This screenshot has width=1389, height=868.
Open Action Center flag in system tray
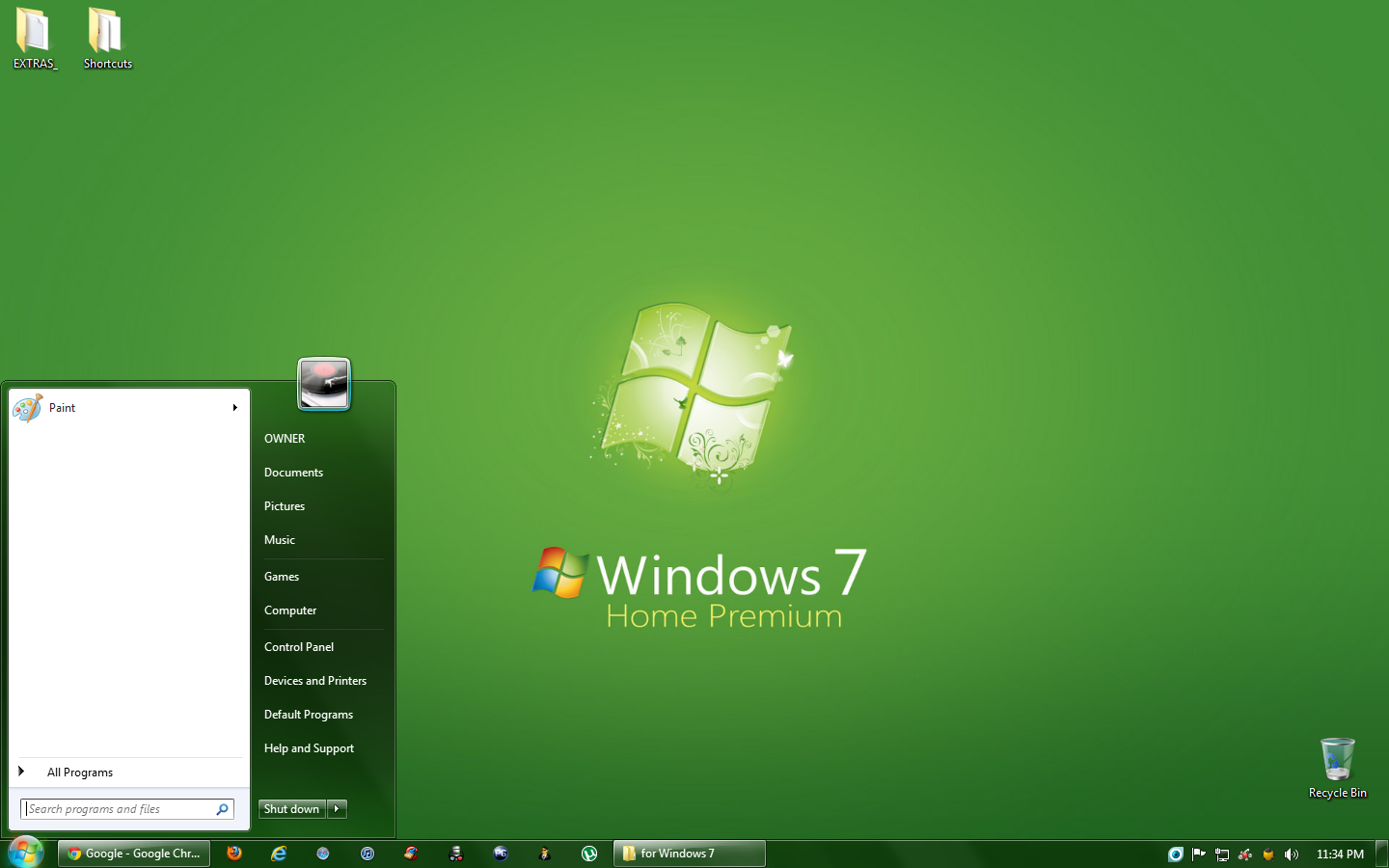point(1198,854)
